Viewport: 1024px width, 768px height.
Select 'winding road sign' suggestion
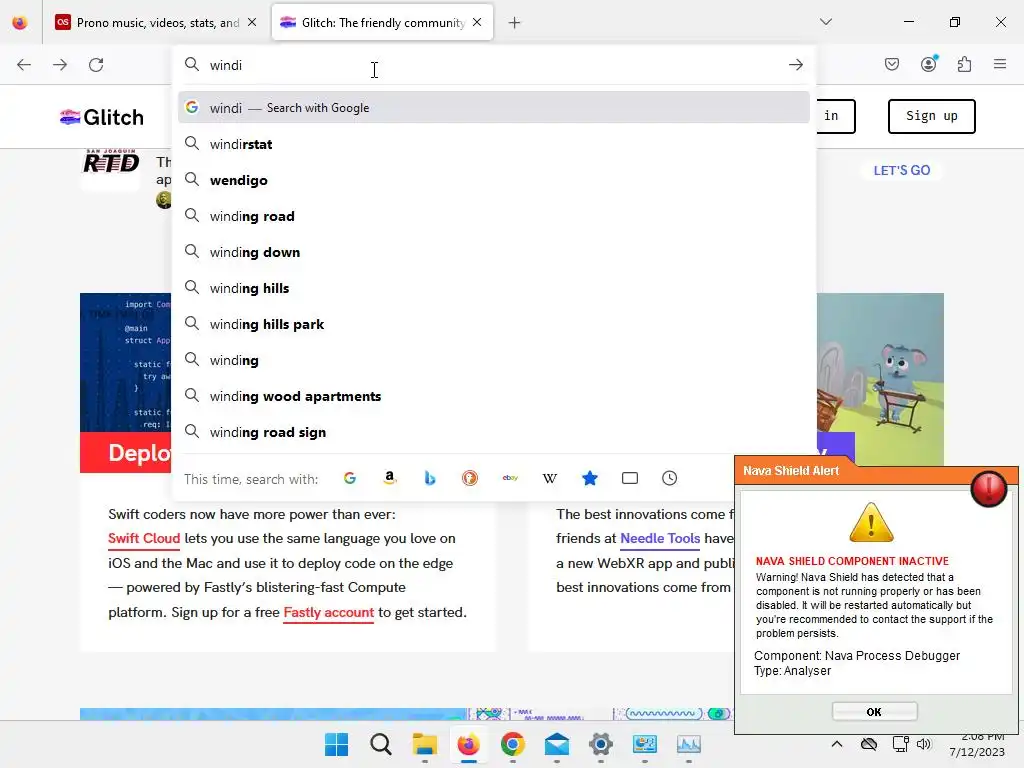coord(494,432)
